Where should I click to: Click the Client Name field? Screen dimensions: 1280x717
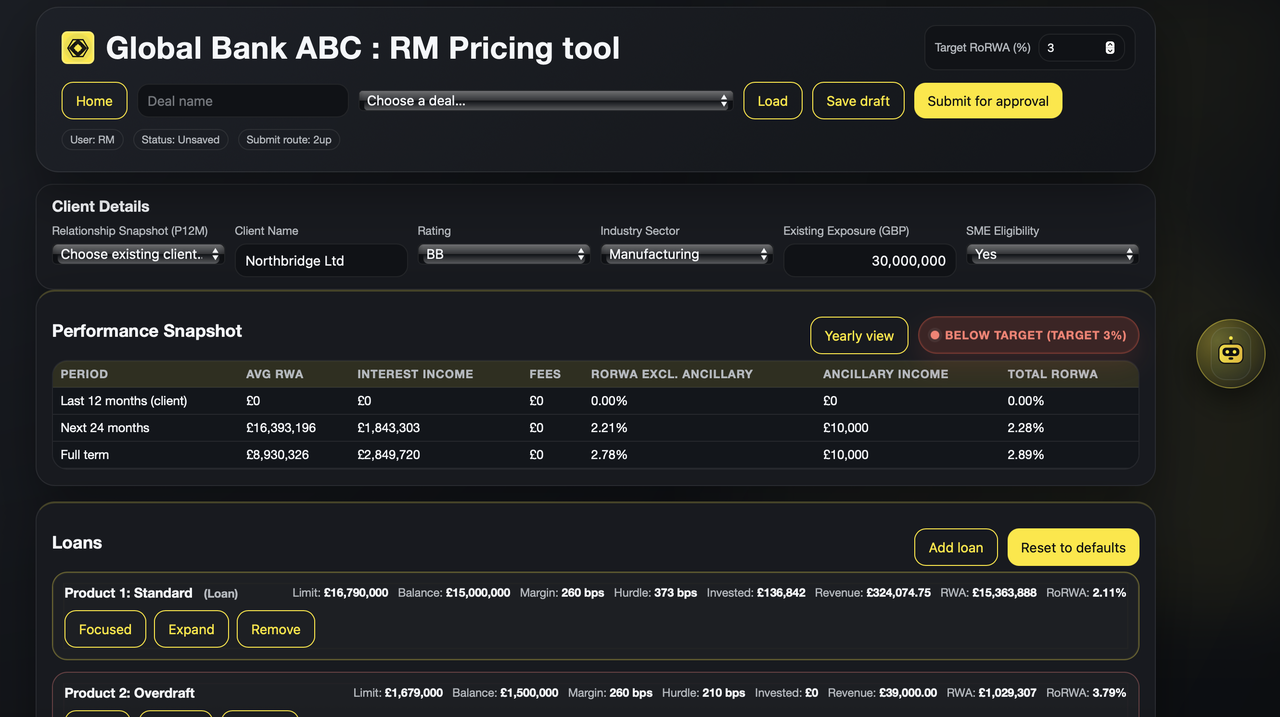pos(320,261)
